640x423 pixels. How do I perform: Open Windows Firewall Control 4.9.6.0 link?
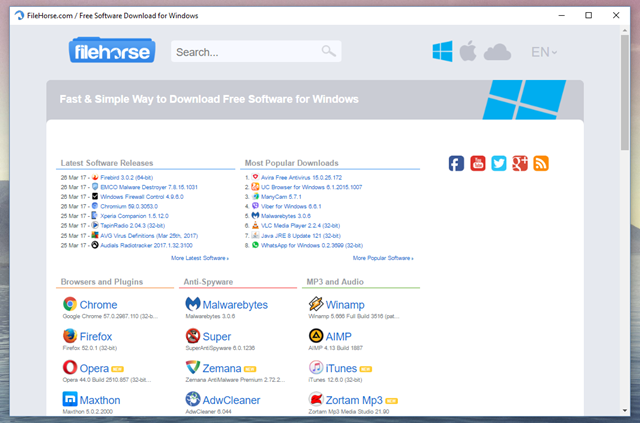click(142, 197)
